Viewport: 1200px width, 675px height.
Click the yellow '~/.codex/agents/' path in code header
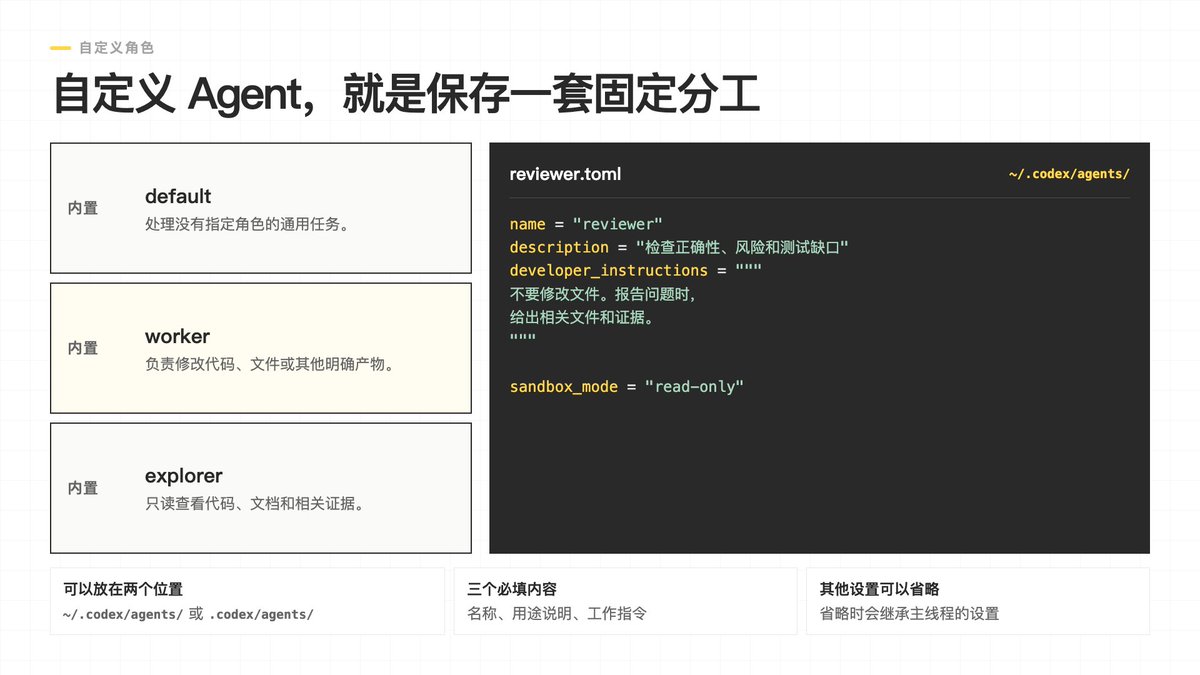click(x=1069, y=174)
